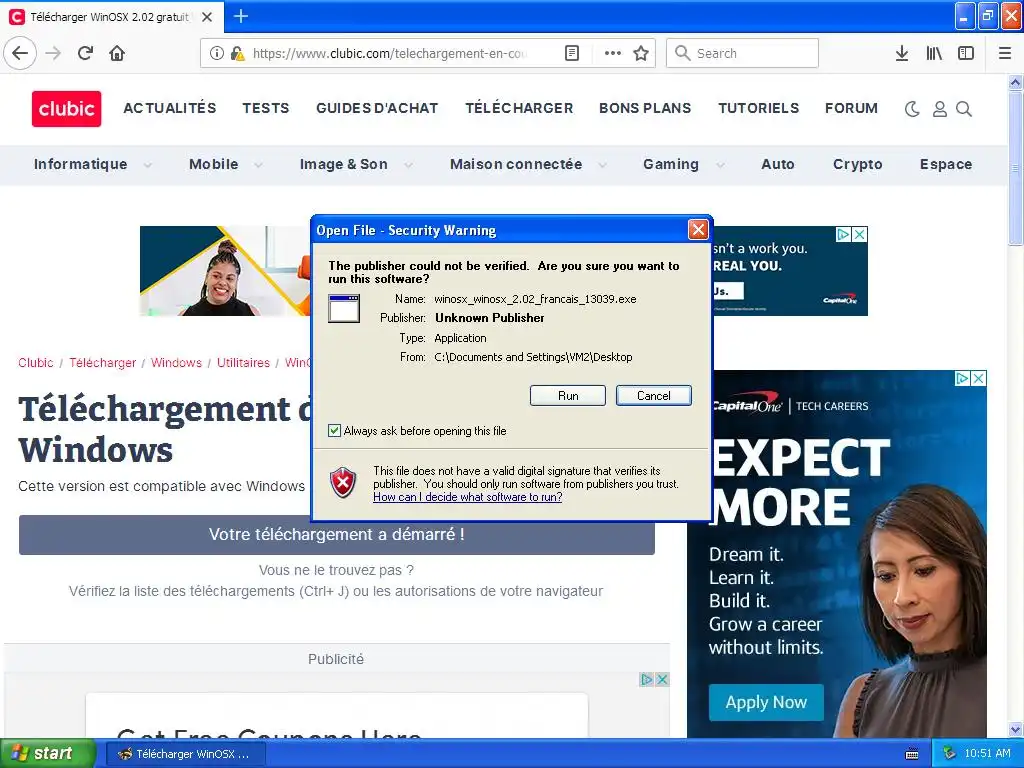
Task: Open the FORUM menu item
Action: pyautogui.click(x=852, y=108)
